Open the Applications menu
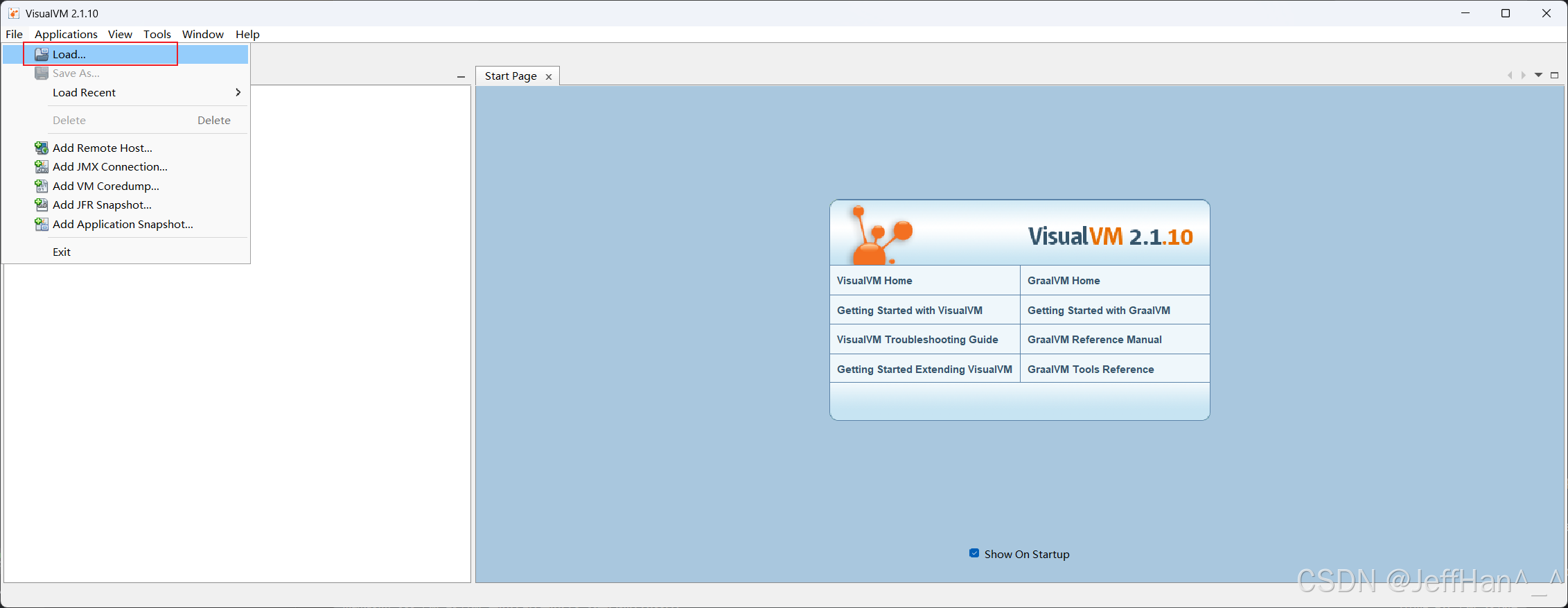Image resolution: width=1568 pixels, height=608 pixels. (x=66, y=34)
